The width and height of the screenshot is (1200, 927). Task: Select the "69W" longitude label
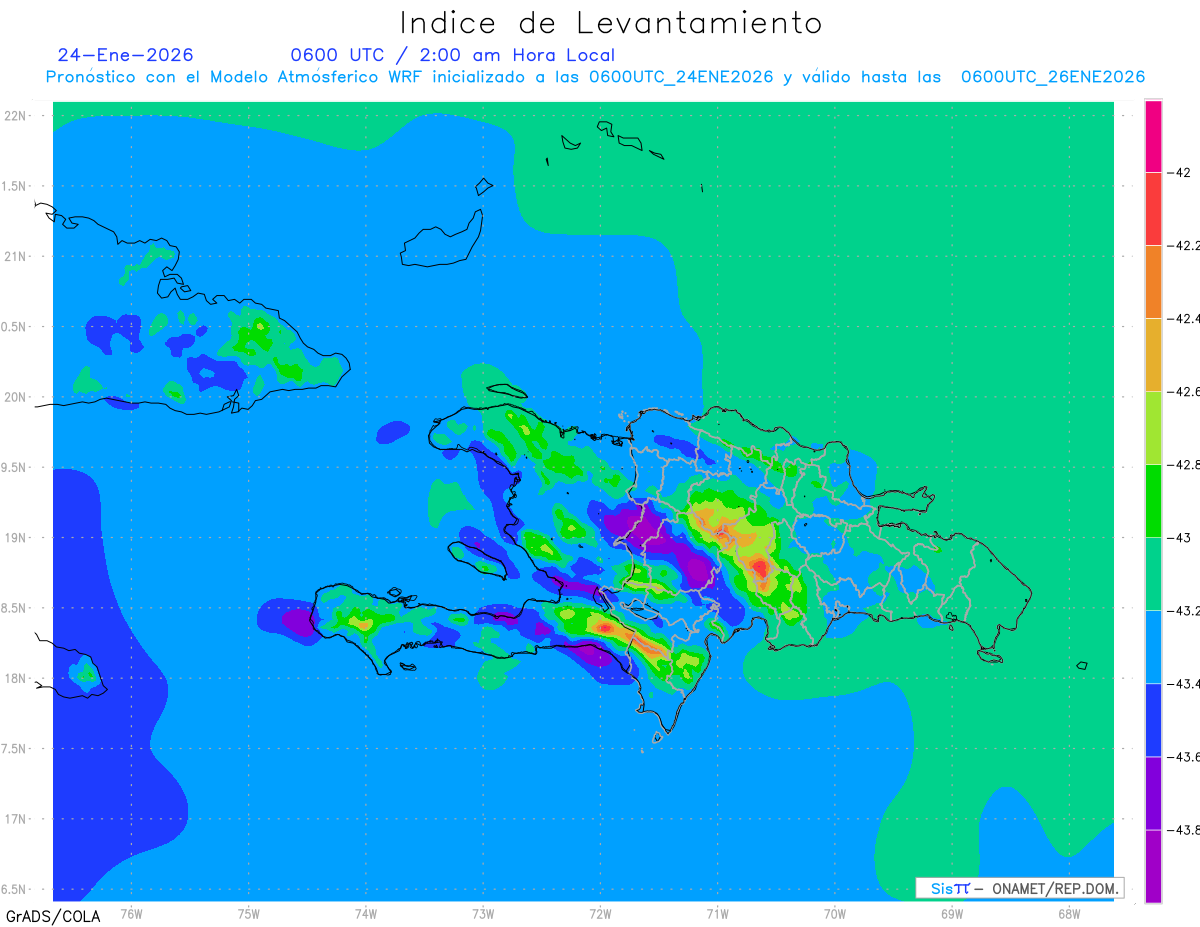pyautogui.click(x=952, y=913)
